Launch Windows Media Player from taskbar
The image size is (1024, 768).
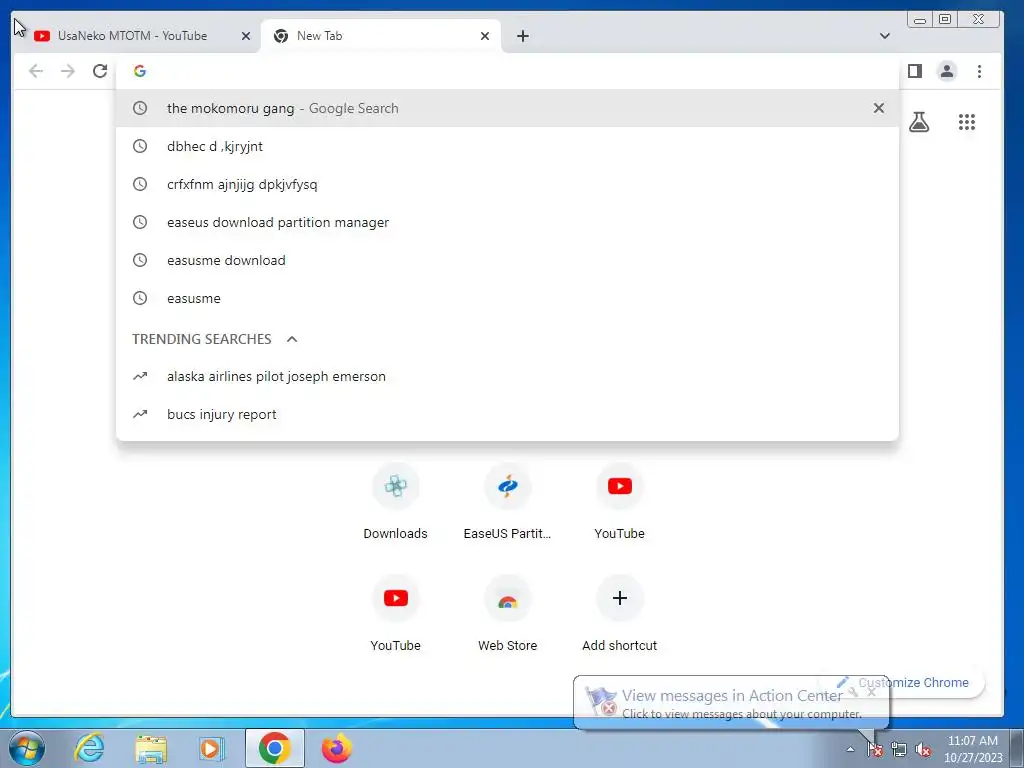(x=212, y=748)
